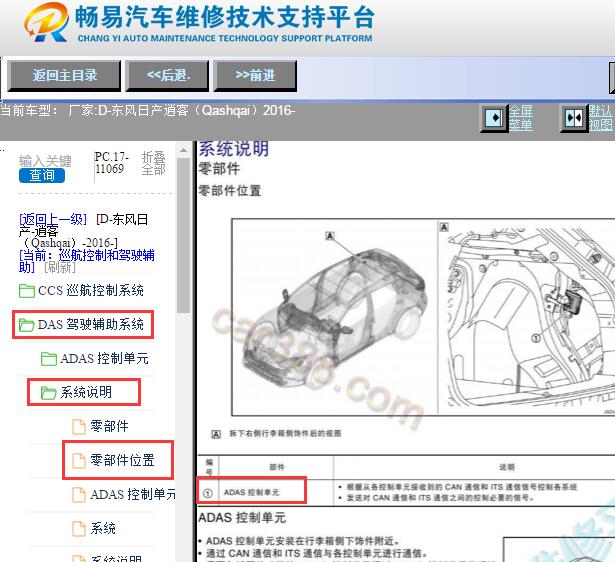Screen dimensions: 615x562
Task: Click the 零部件 document icon
Action: (79, 427)
